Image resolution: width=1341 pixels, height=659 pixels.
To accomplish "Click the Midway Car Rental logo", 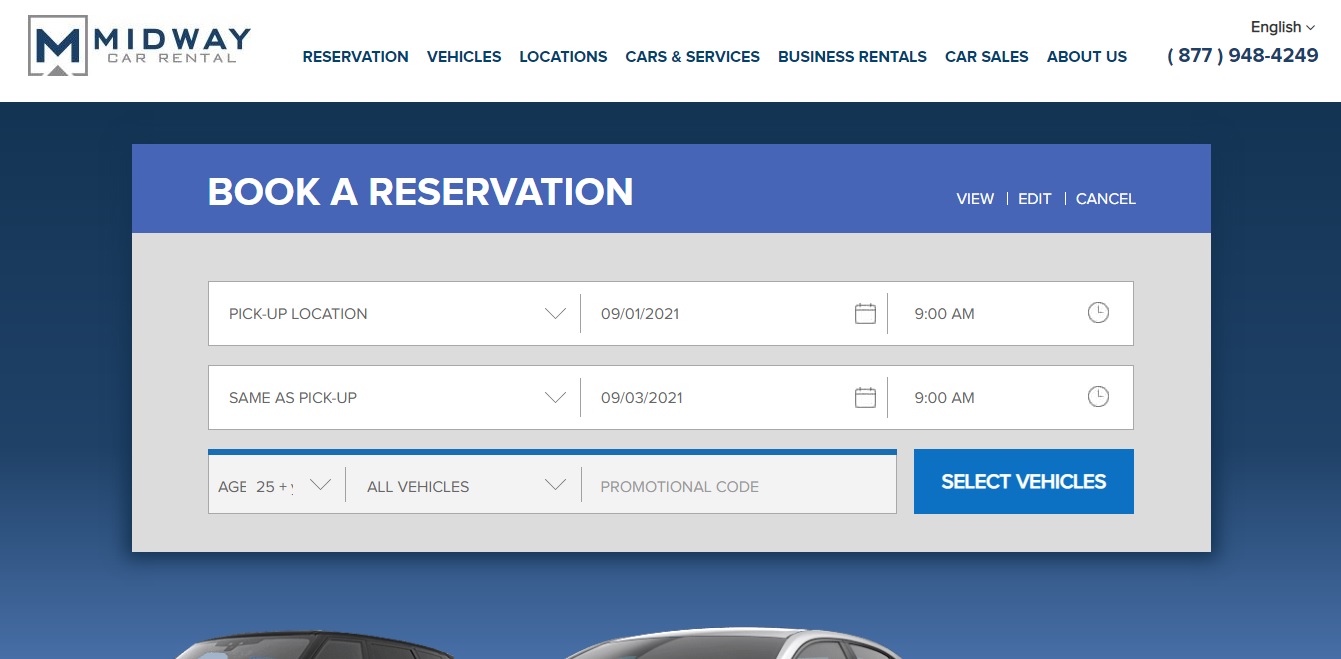I will click(140, 46).
